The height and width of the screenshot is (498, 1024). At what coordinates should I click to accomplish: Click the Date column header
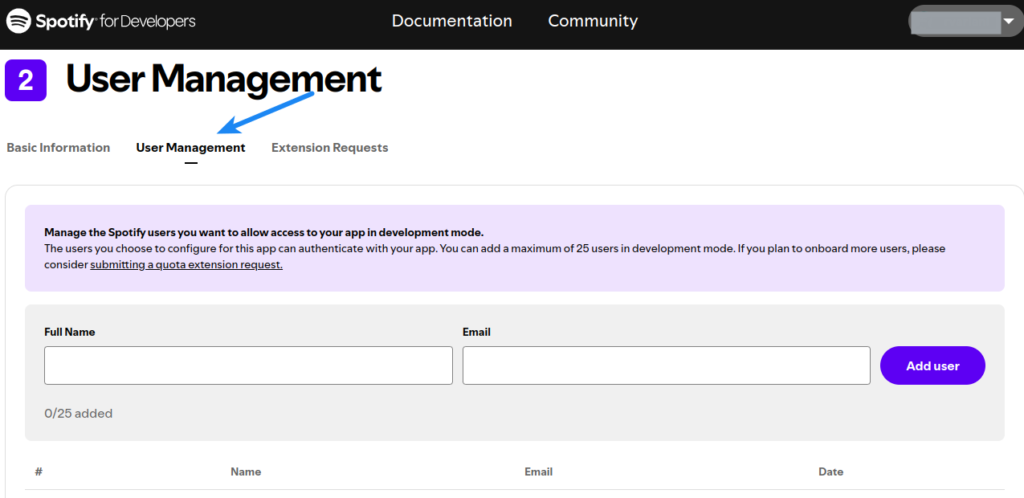coord(831,472)
